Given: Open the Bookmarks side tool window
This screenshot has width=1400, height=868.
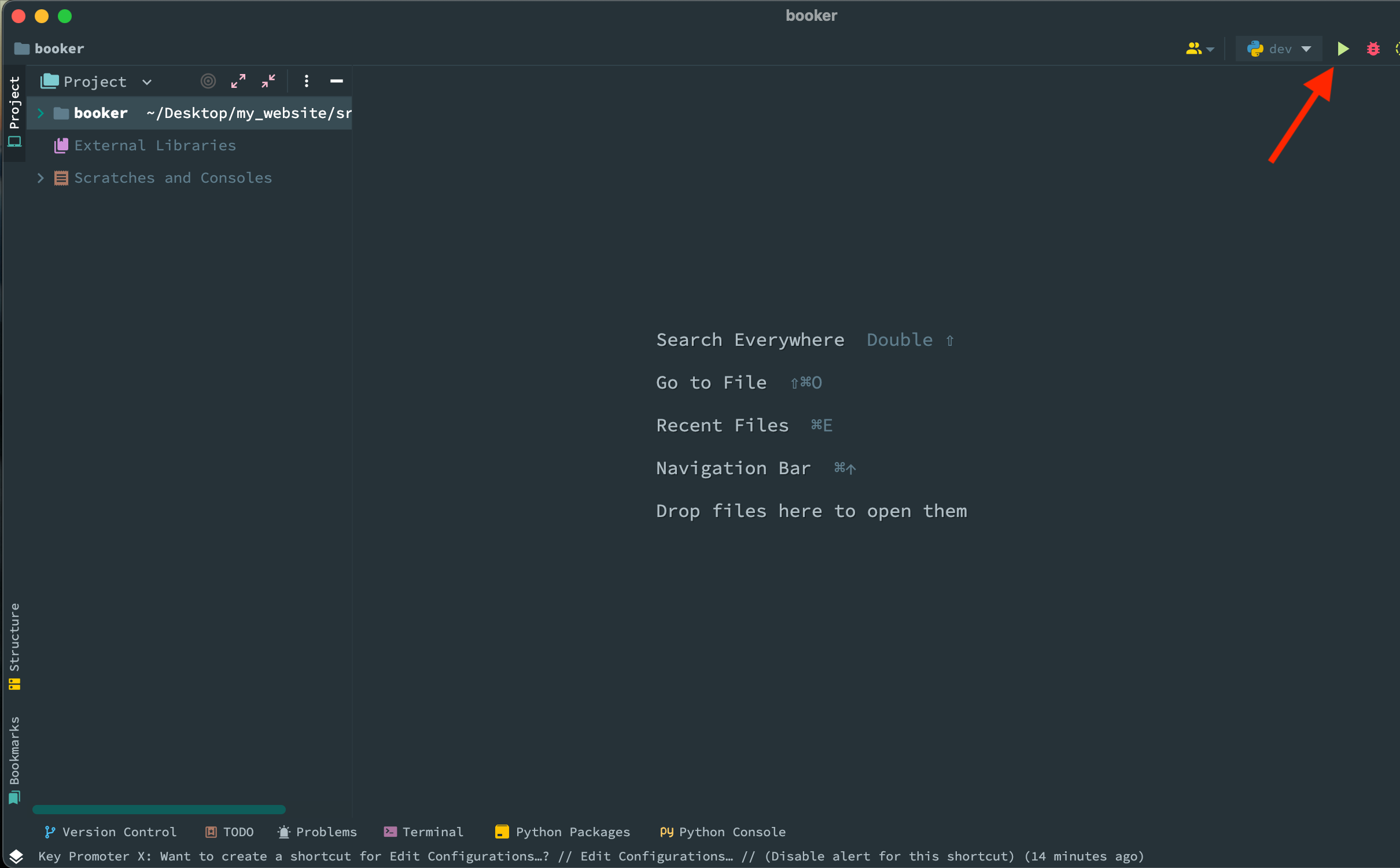Looking at the screenshot, I should (x=14, y=760).
